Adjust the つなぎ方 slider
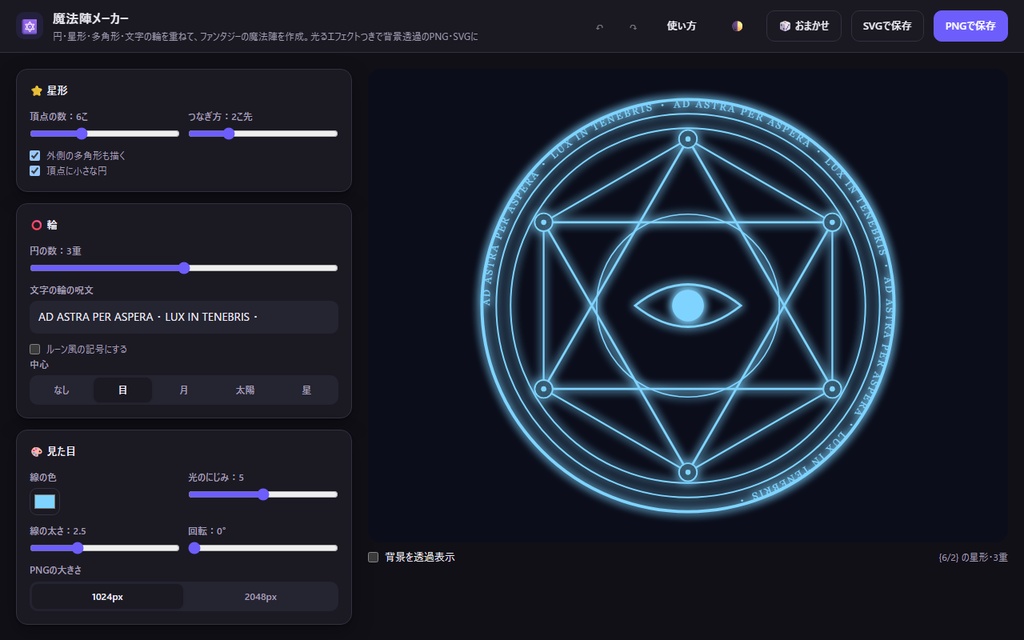 pyautogui.click(x=263, y=134)
